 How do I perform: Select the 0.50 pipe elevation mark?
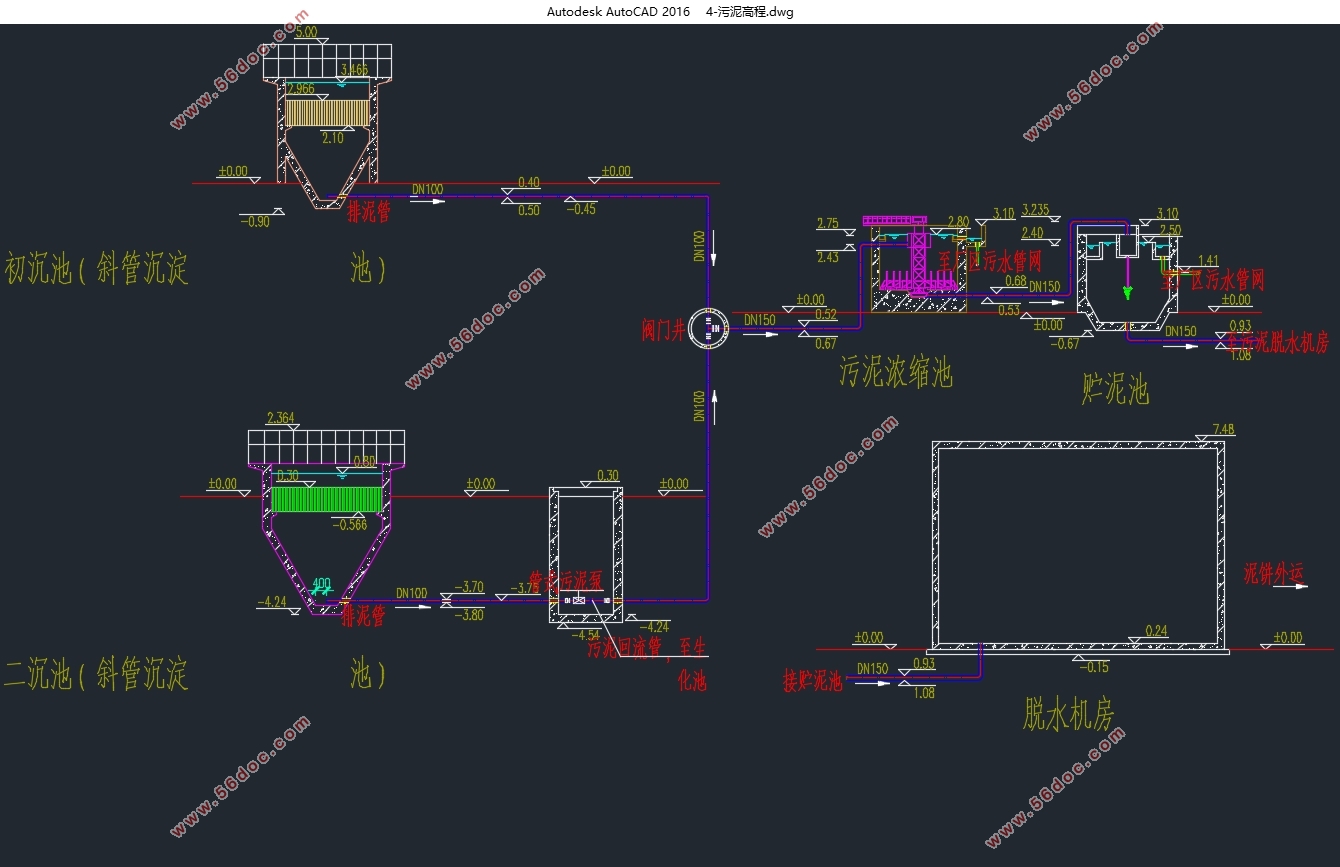pyautogui.click(x=528, y=210)
